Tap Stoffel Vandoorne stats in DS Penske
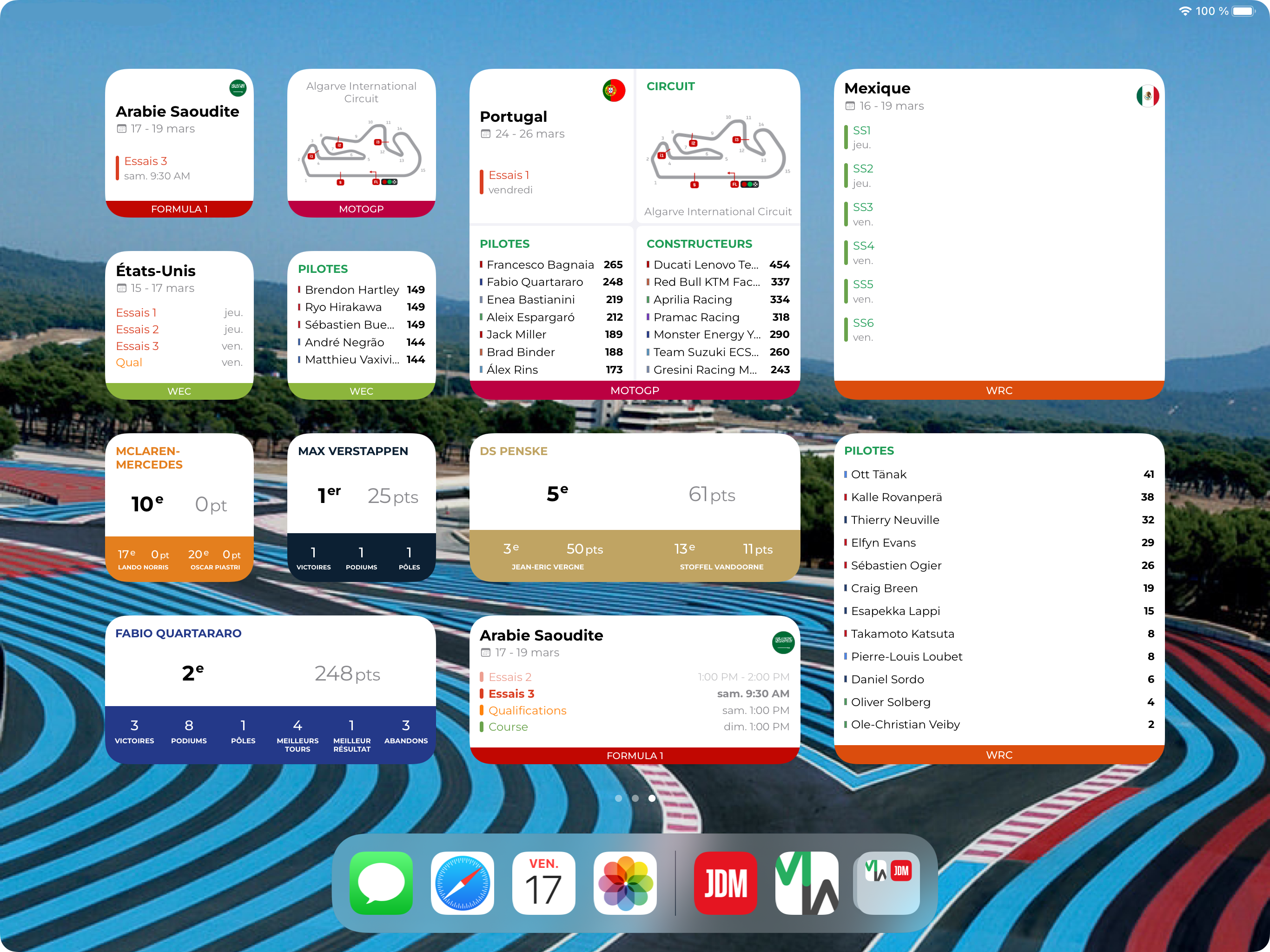 tap(722, 556)
